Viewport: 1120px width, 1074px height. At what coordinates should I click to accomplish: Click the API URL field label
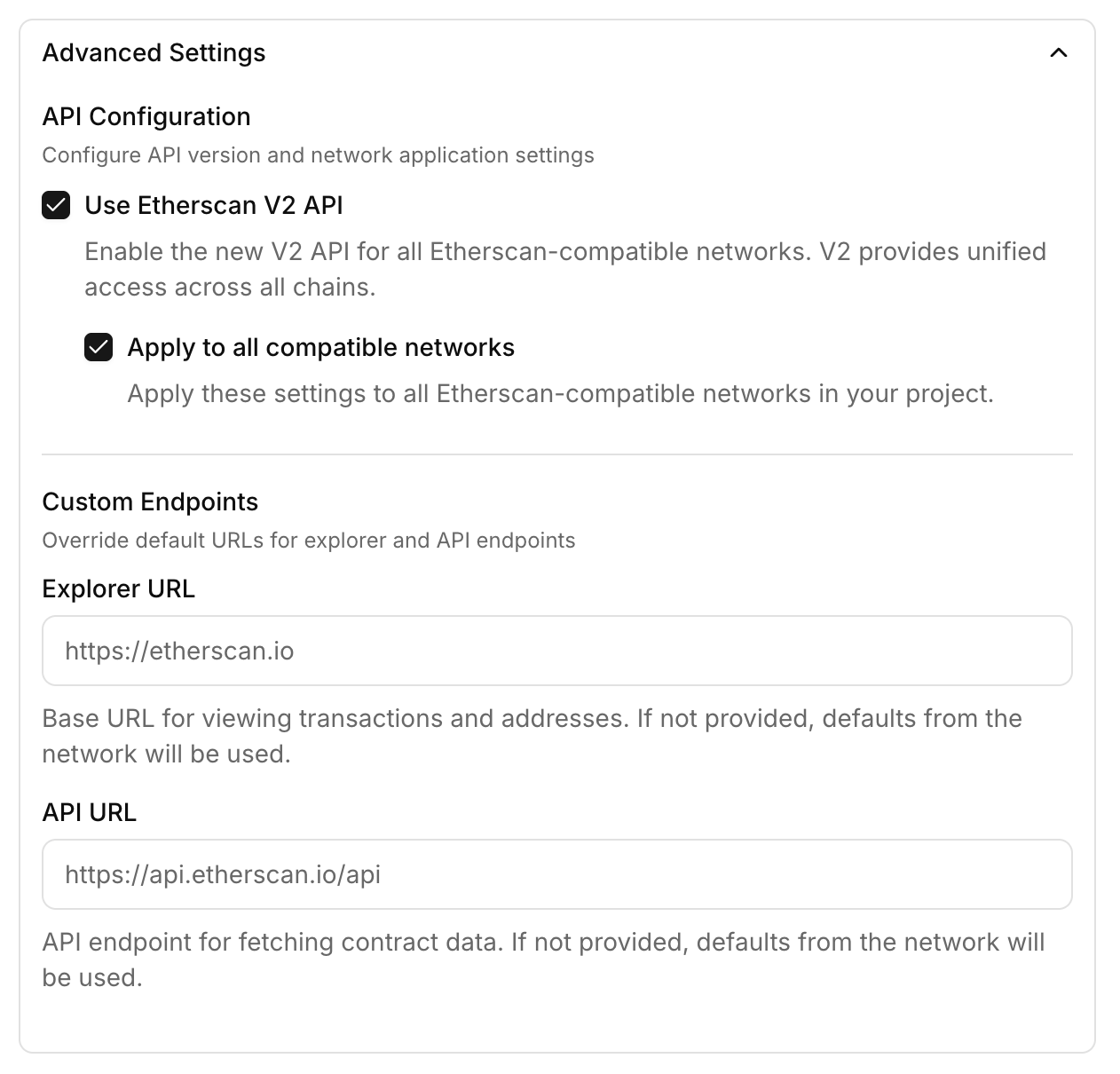pyautogui.click(x=90, y=812)
